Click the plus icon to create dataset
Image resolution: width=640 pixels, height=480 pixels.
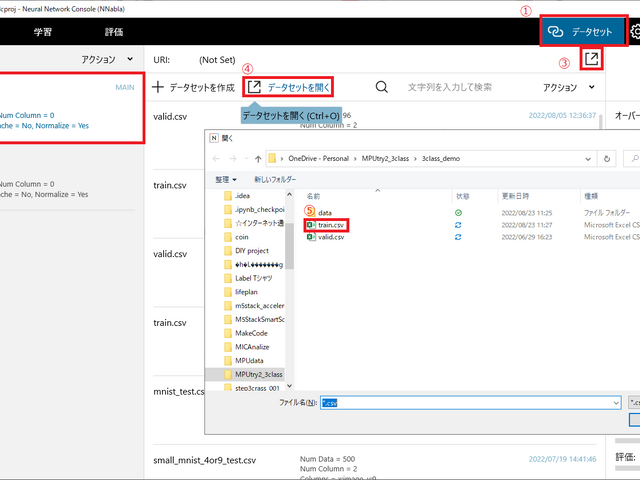[x=157, y=88]
